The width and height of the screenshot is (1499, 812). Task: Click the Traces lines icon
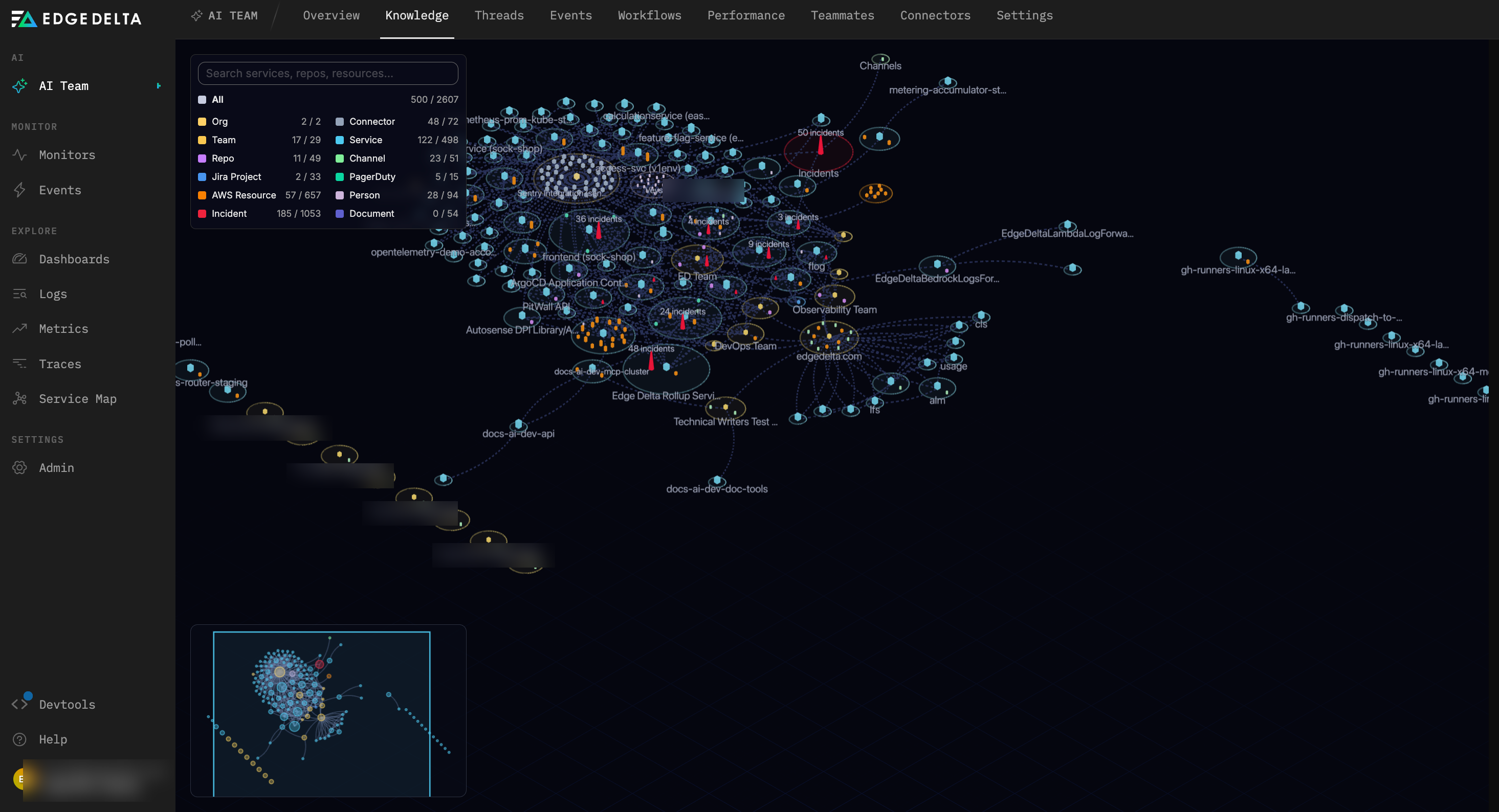(20, 364)
